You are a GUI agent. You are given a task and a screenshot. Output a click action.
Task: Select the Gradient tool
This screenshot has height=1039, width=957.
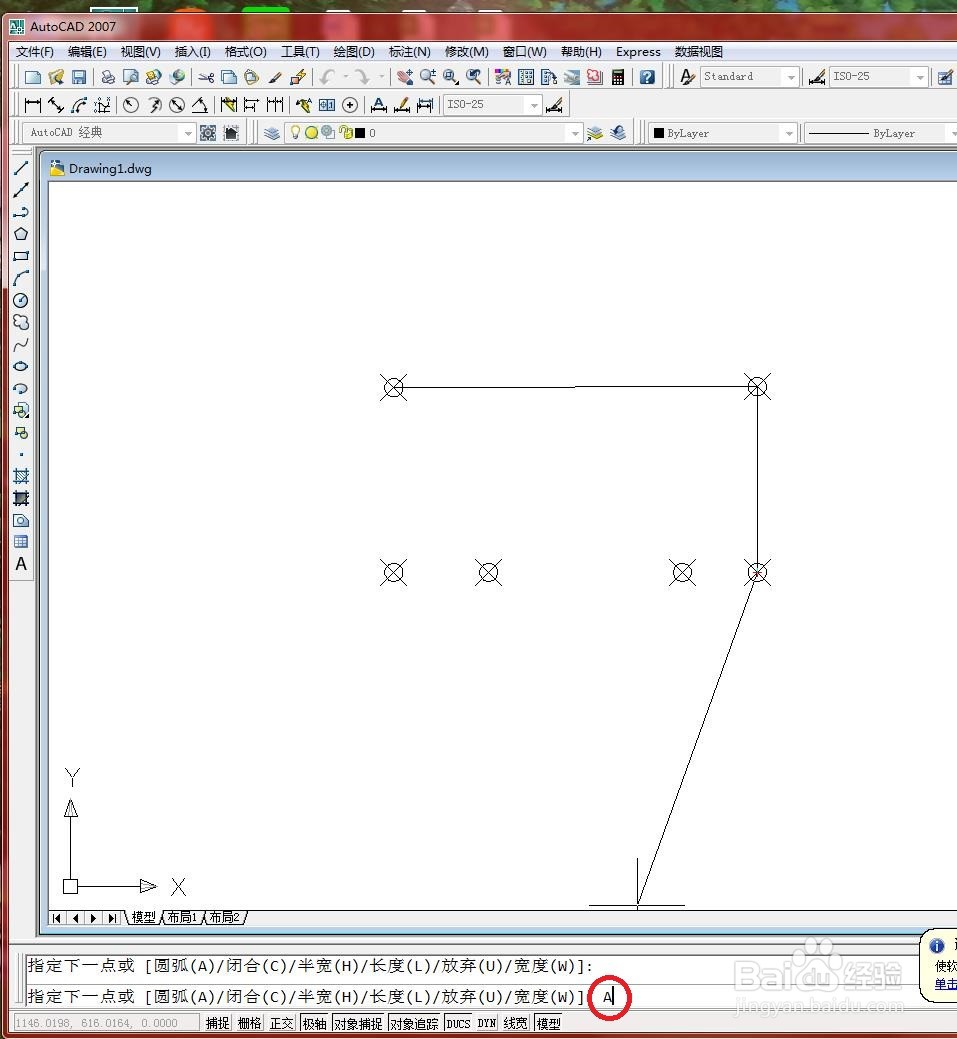21,498
